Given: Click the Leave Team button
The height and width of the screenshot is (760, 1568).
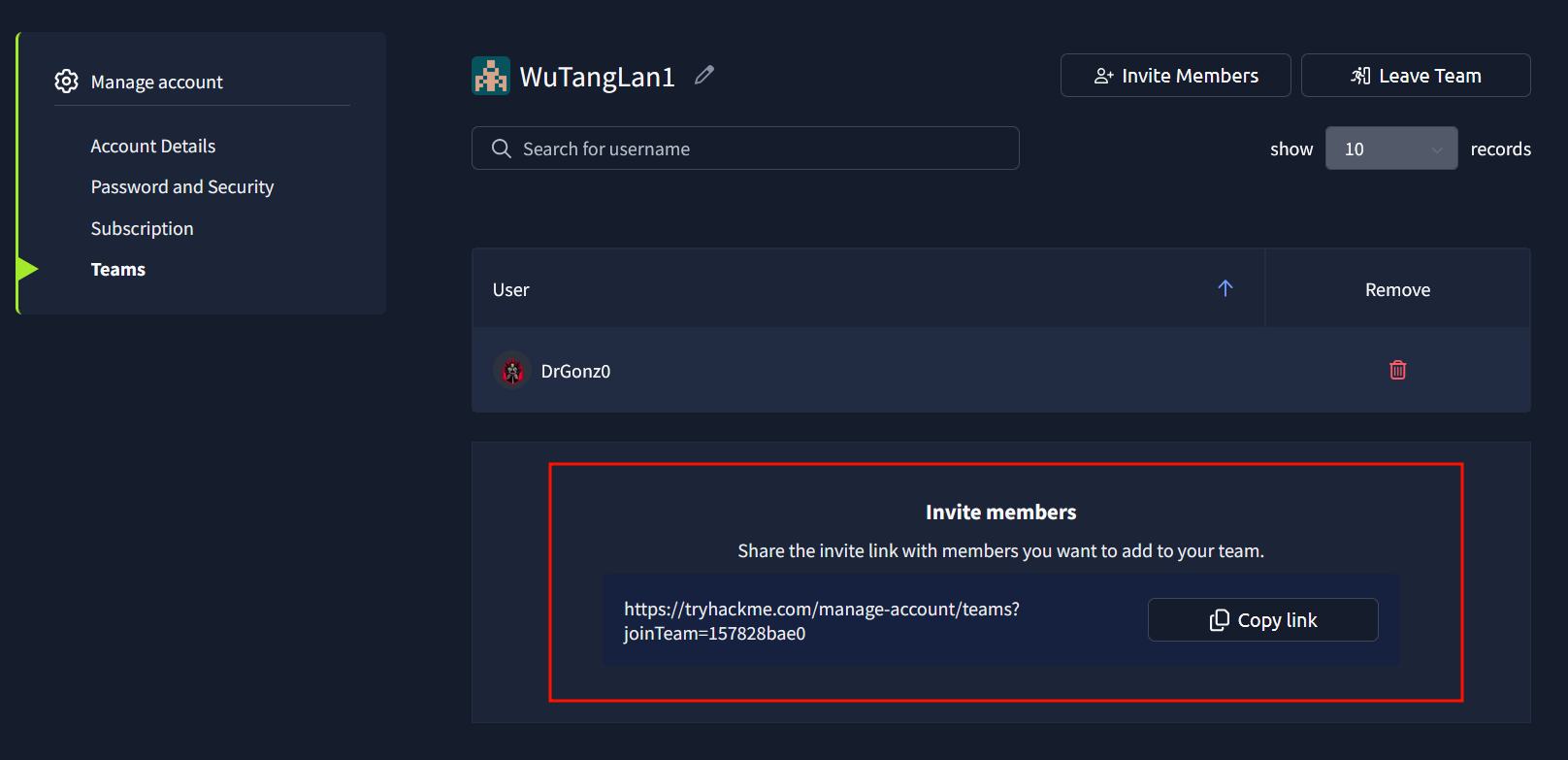Looking at the screenshot, I should point(1416,76).
